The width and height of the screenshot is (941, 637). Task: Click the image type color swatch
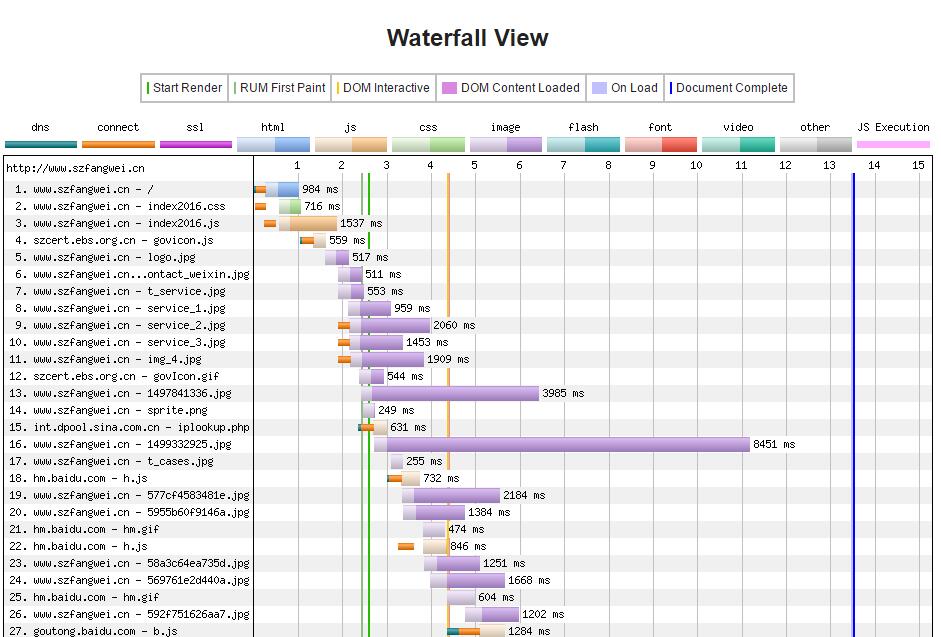click(x=505, y=144)
